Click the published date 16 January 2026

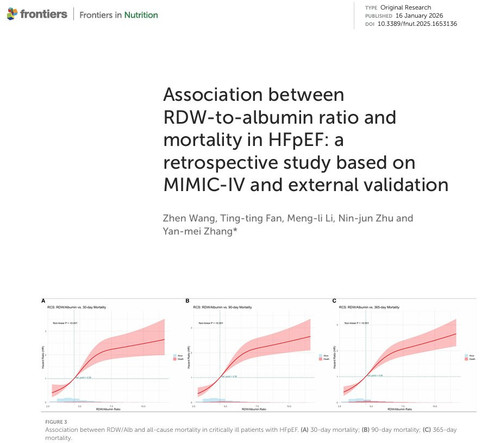419,16
